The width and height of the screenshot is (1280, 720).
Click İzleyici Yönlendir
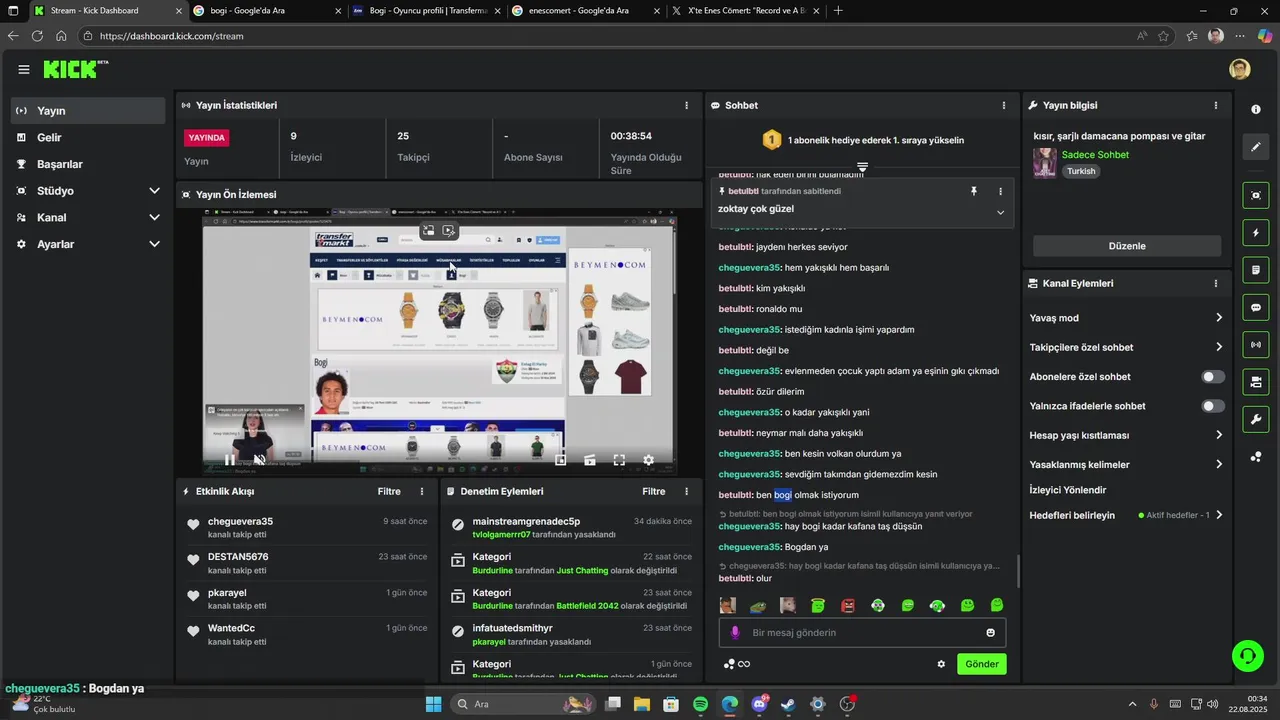pyautogui.click(x=1068, y=490)
